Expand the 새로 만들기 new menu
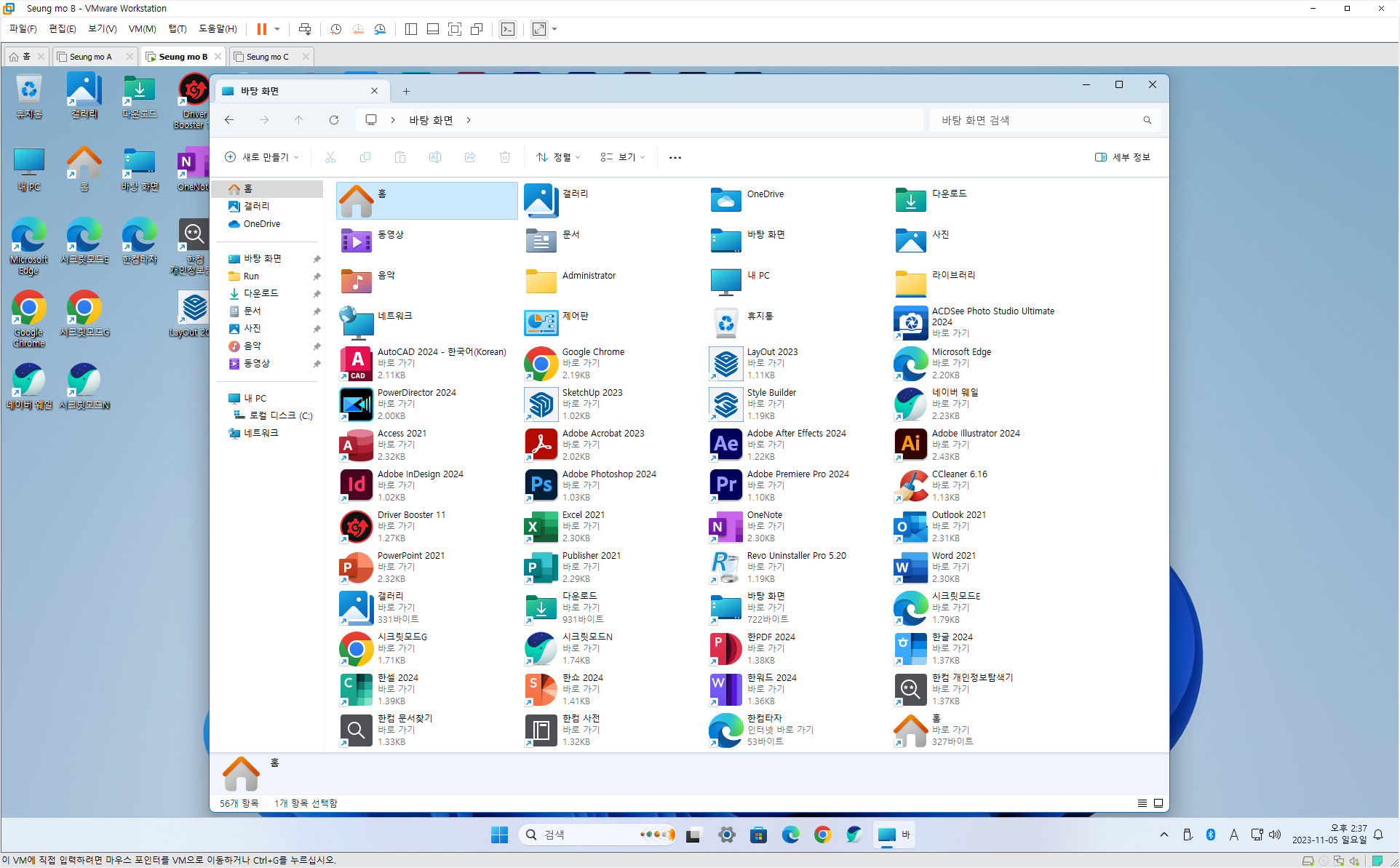This screenshot has height=868, width=1400. click(262, 157)
